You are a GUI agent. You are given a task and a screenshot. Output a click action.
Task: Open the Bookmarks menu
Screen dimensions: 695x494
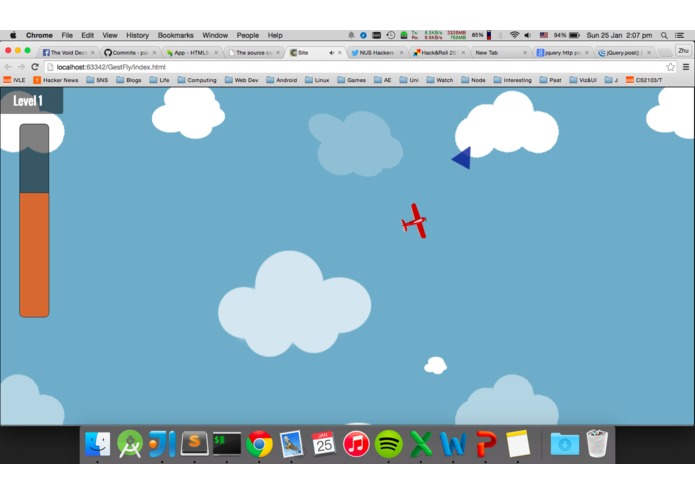point(176,35)
